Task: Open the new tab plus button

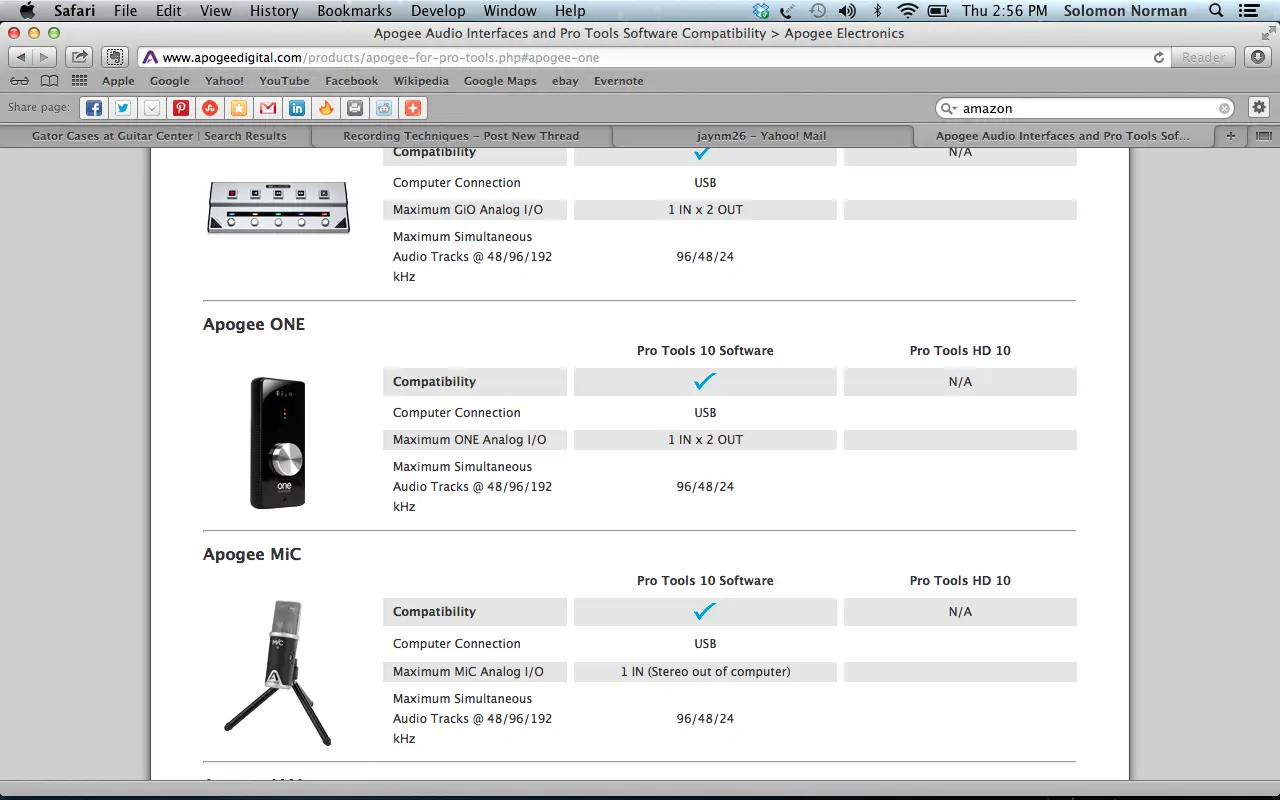Action: [1231, 136]
